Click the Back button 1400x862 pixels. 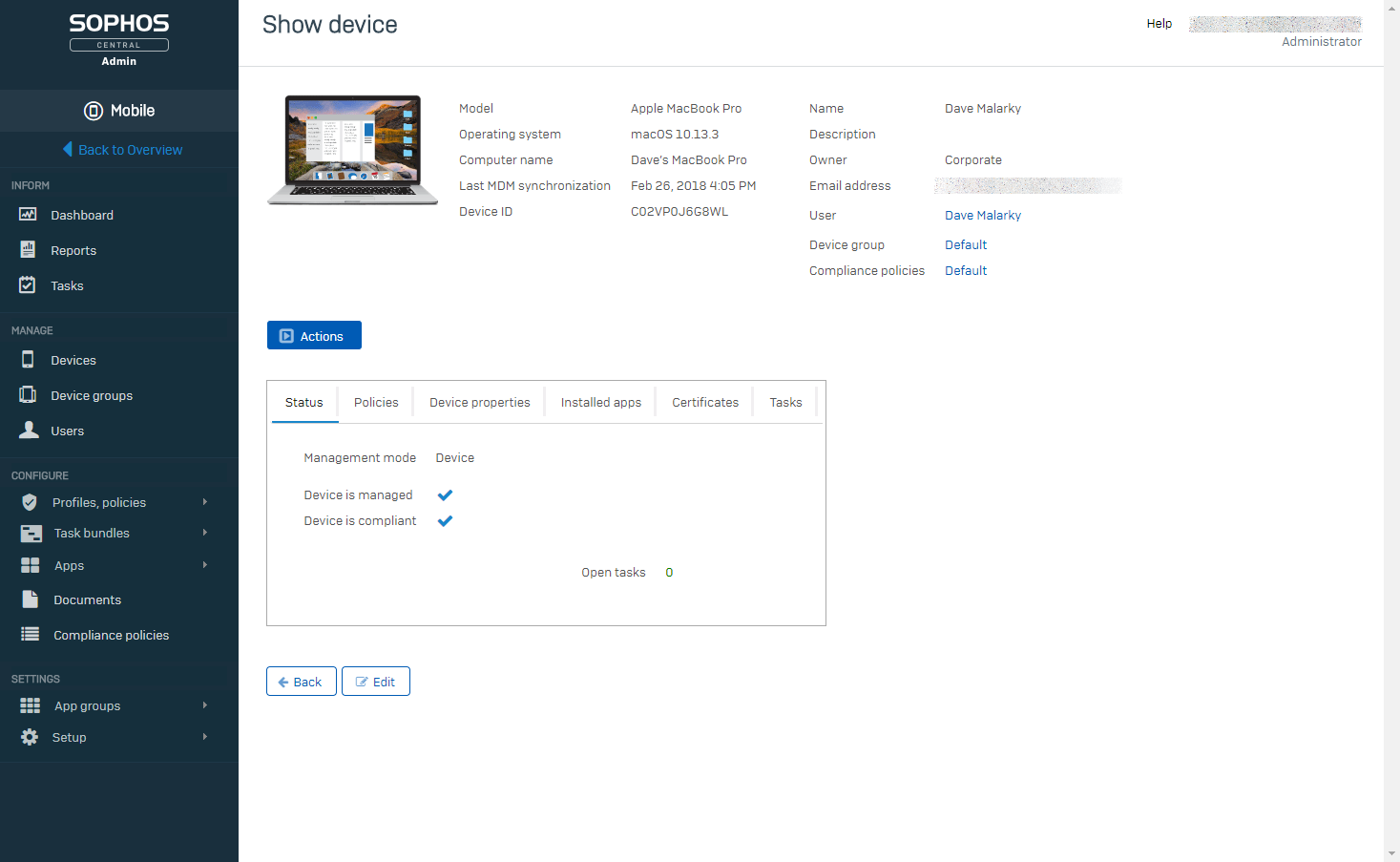(x=301, y=682)
